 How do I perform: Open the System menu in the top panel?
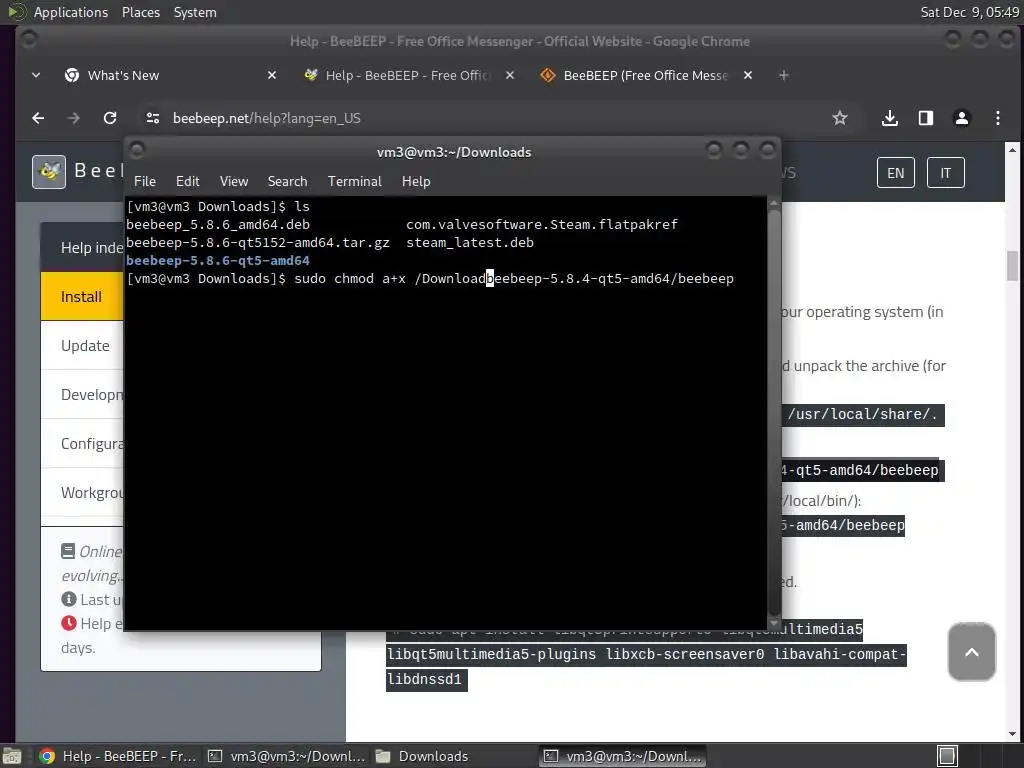click(195, 12)
